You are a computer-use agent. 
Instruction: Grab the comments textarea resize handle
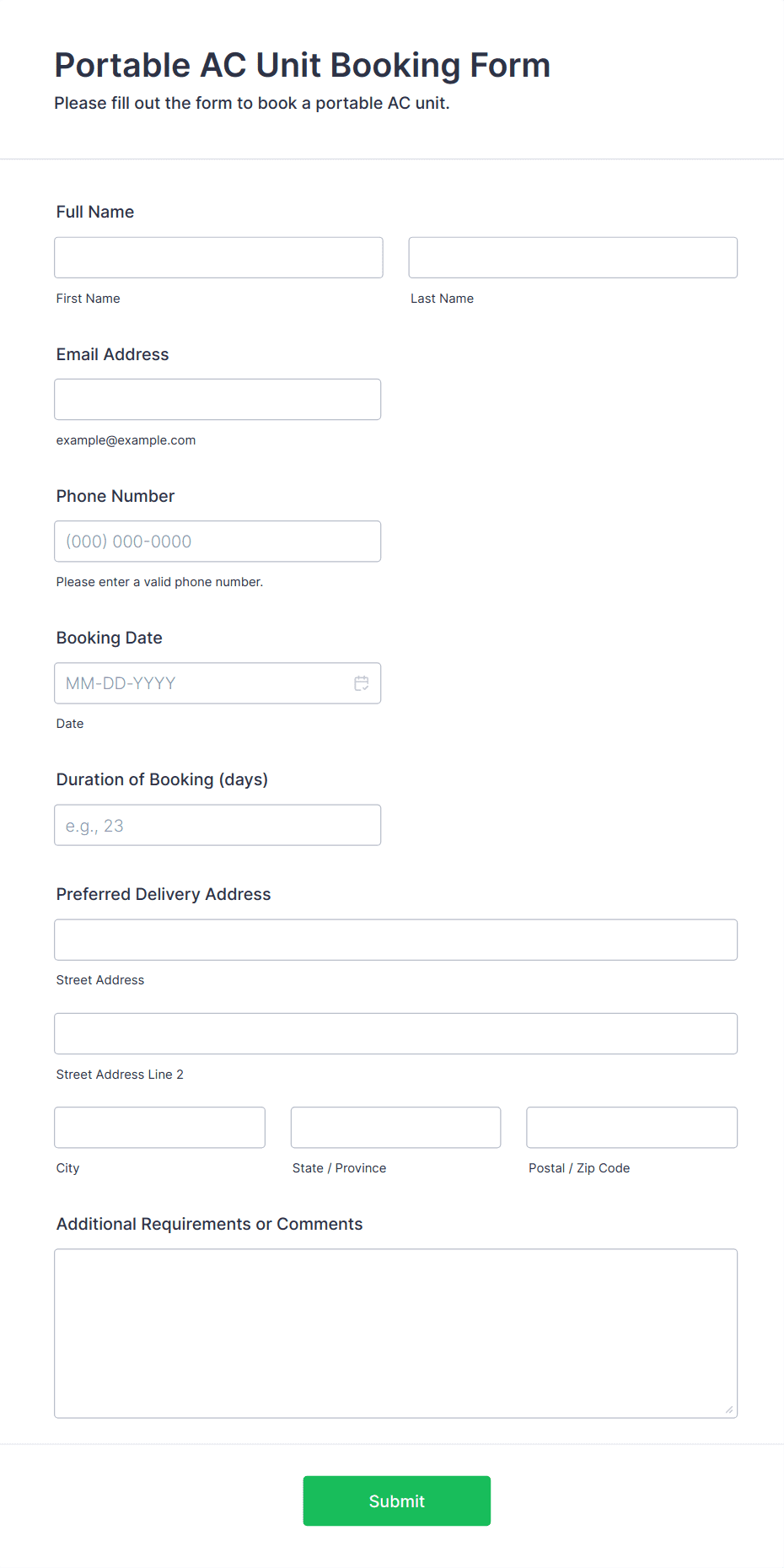coord(729,1409)
